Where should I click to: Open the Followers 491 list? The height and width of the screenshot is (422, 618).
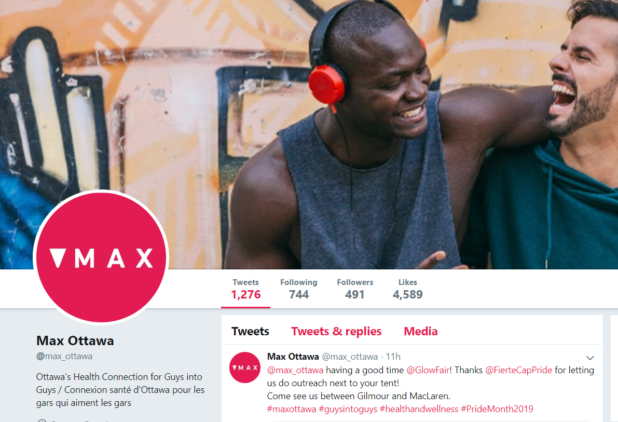[355, 289]
